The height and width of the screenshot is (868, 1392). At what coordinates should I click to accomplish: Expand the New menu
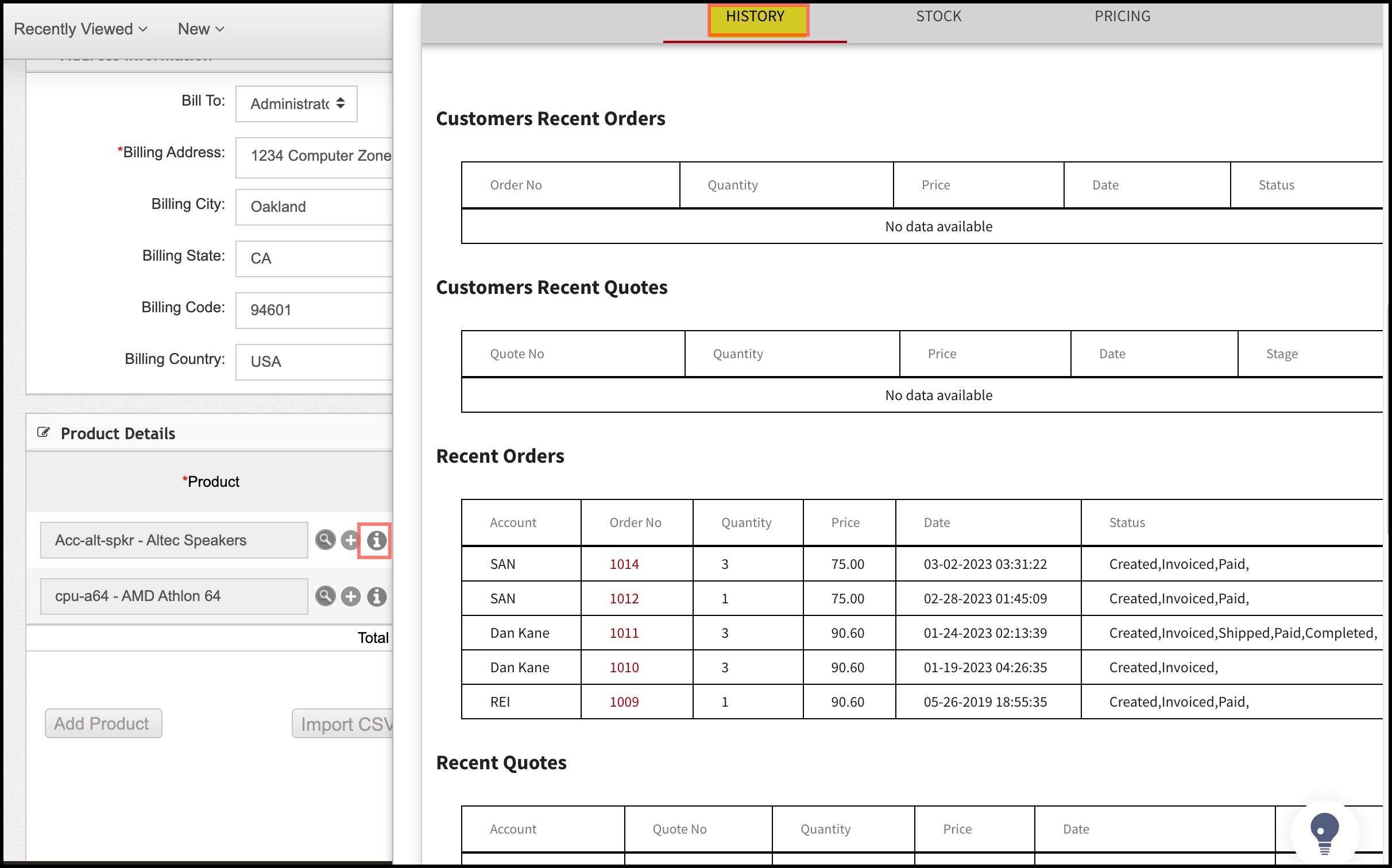coord(200,29)
